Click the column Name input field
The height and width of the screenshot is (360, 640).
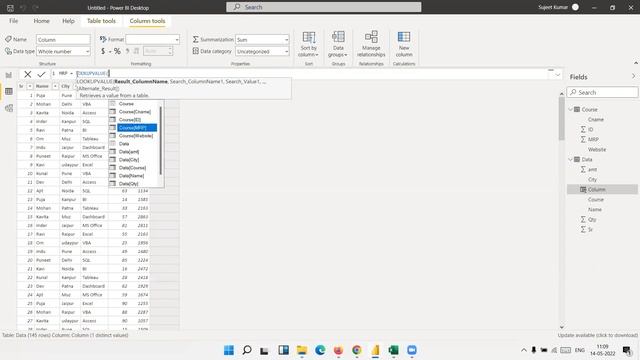point(63,40)
